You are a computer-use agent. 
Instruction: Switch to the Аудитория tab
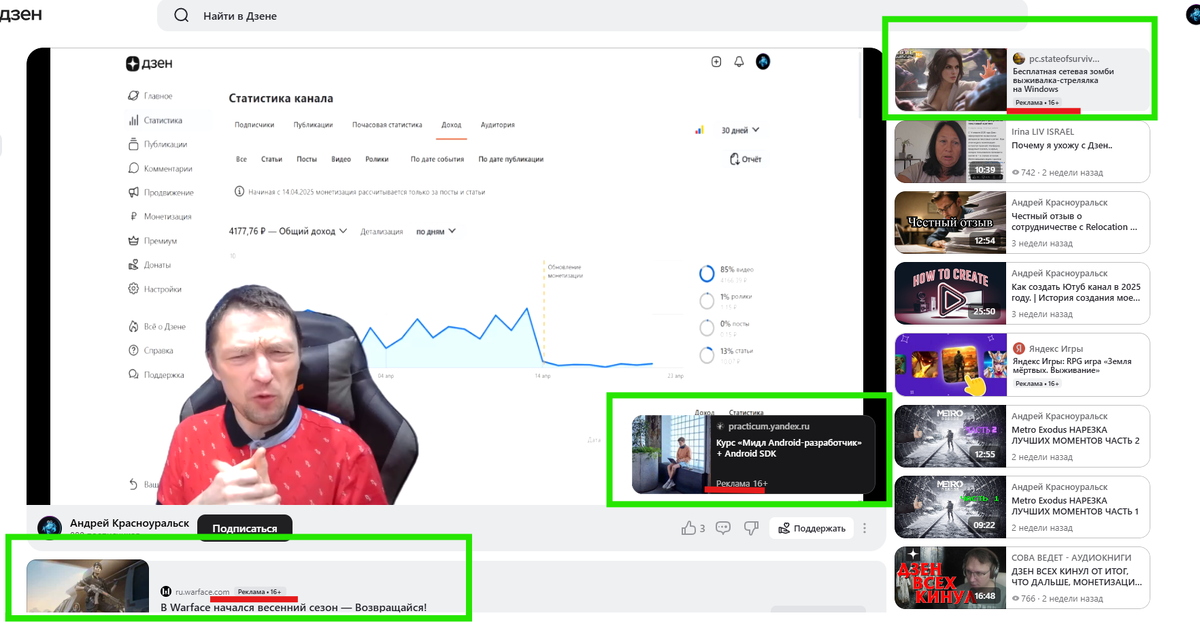[x=498, y=125]
